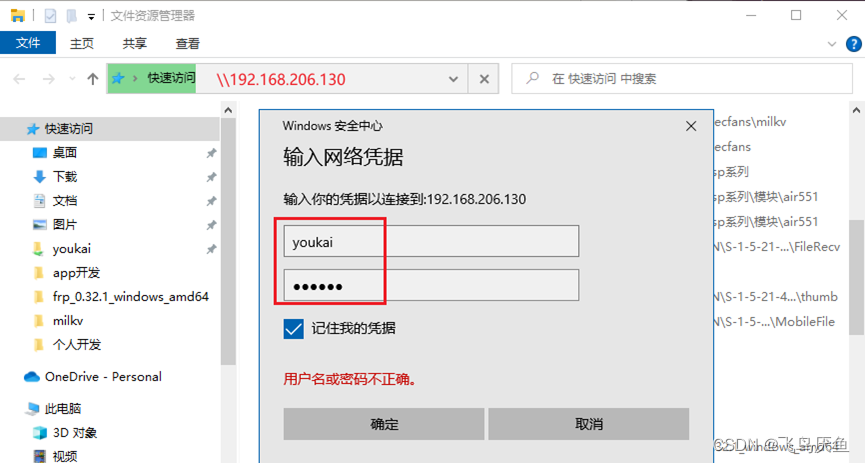Click the pin icon next to 图片
Image resolution: width=865 pixels, height=463 pixels.
click(211, 225)
